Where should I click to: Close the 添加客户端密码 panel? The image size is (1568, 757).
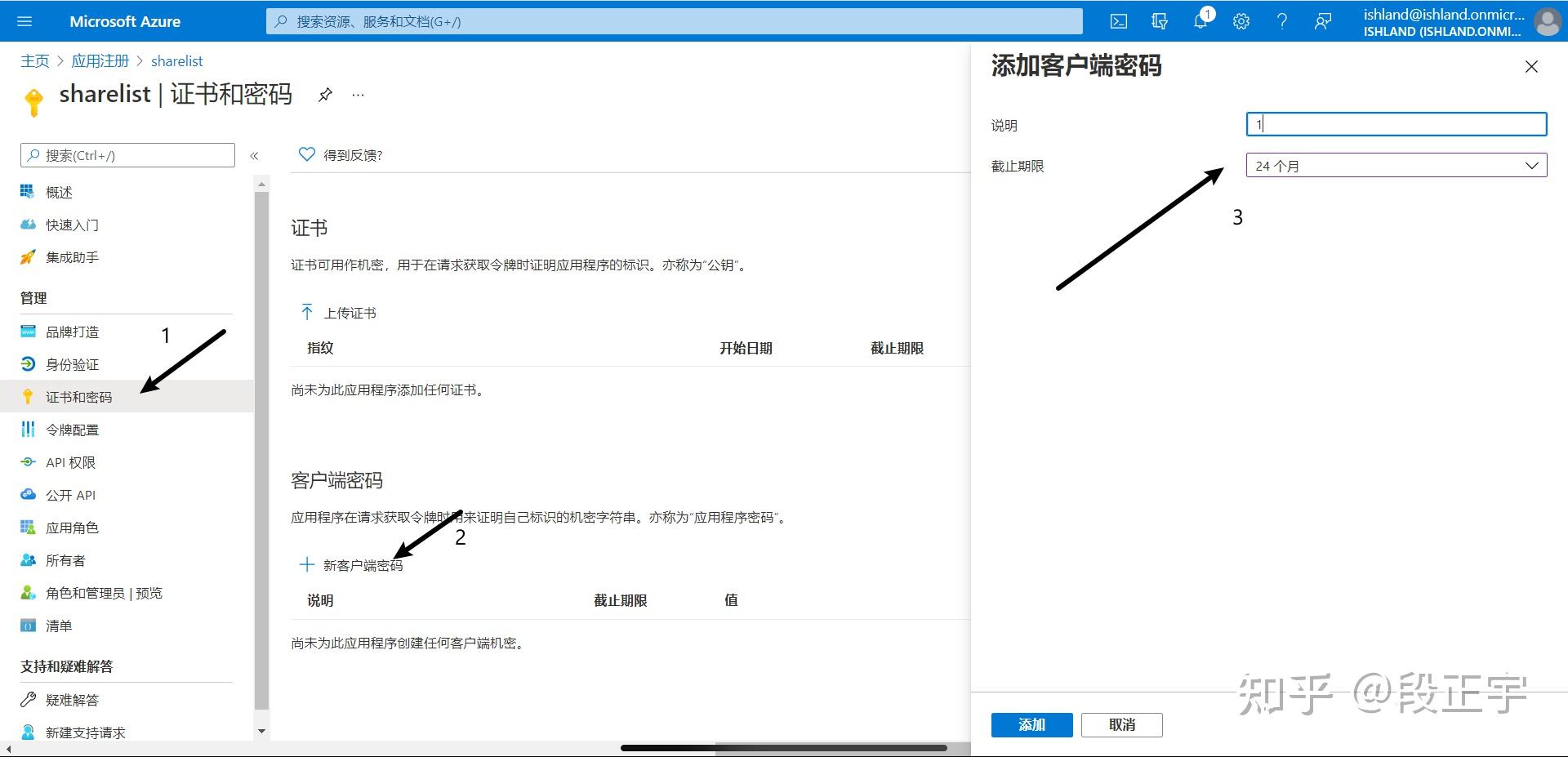click(x=1531, y=67)
